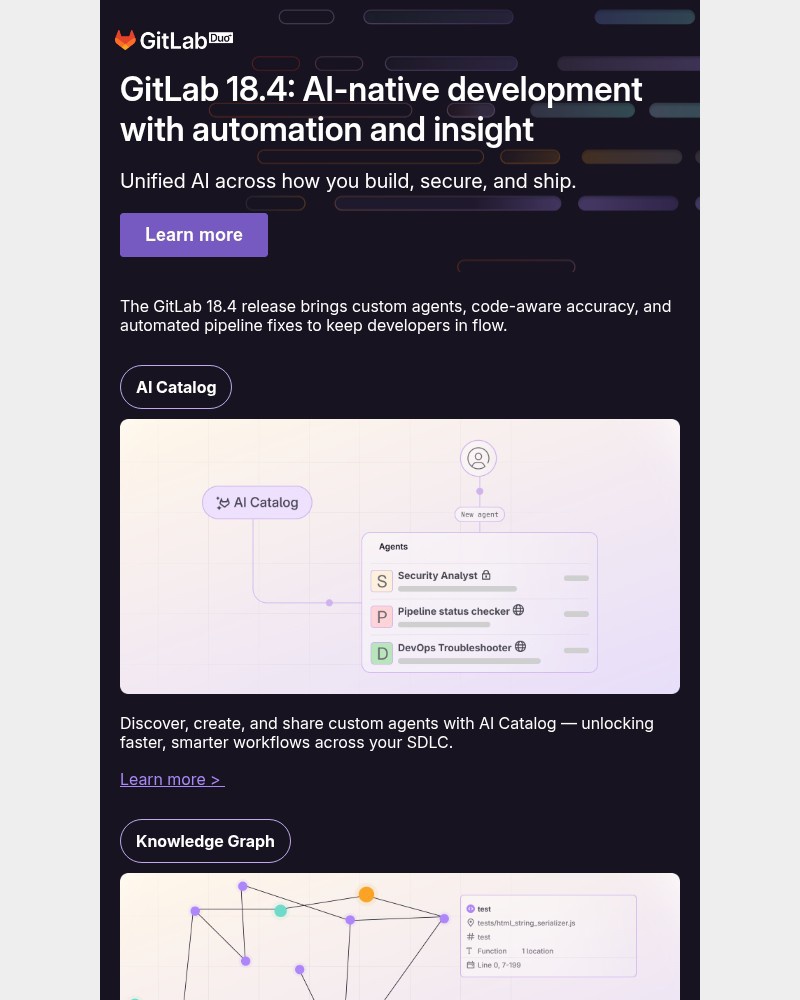
Task: Click the Duo badge beside GitLab
Action: click(221, 37)
